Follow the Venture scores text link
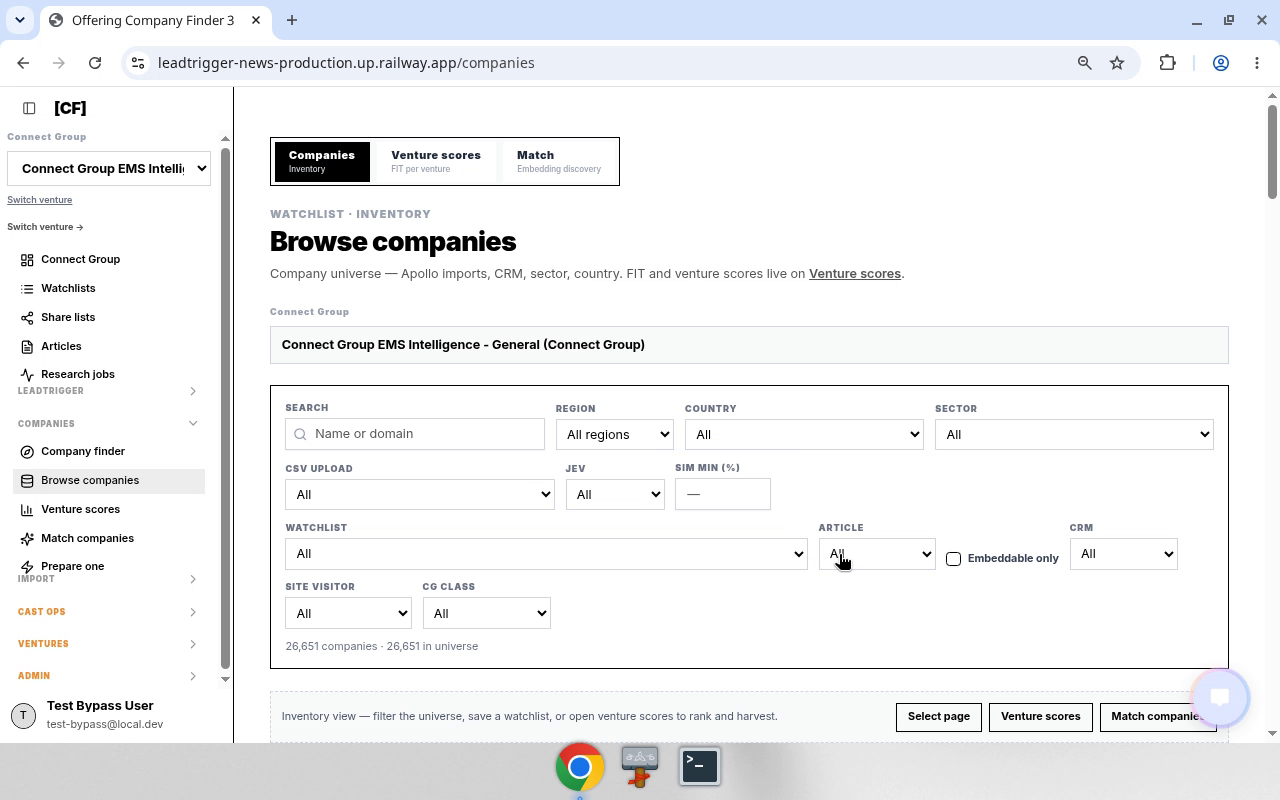Viewport: 1280px width, 800px height. pos(855,274)
